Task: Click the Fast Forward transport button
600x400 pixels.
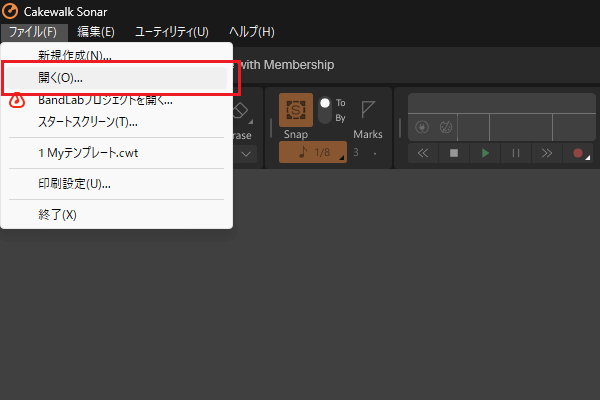Action: tap(546, 153)
